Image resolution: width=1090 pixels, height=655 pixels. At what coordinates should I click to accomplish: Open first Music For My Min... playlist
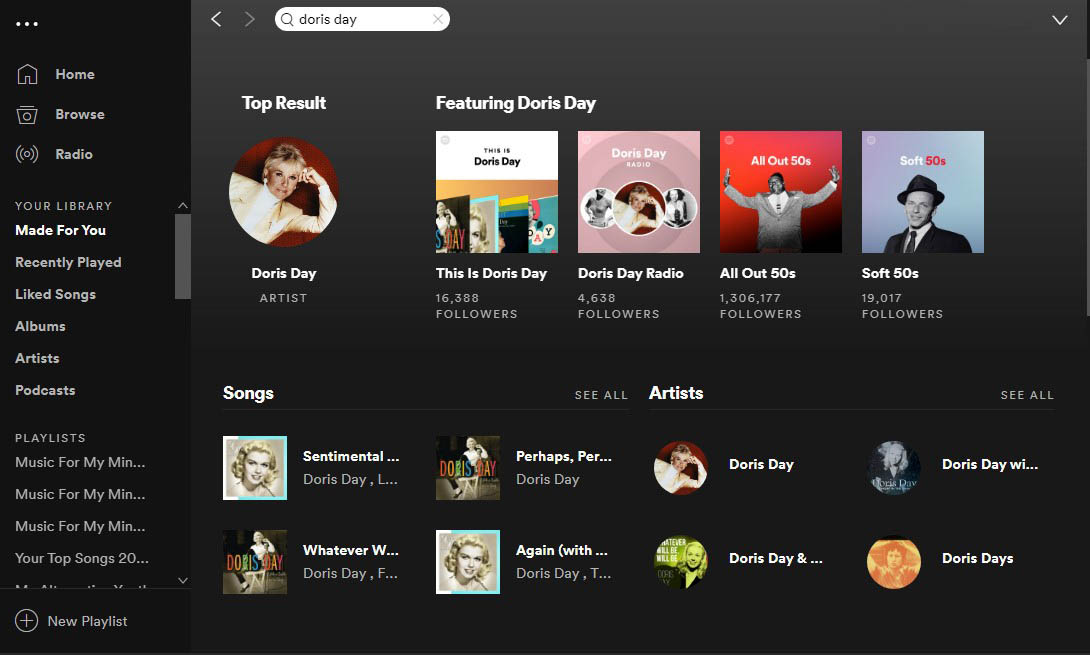[80, 462]
